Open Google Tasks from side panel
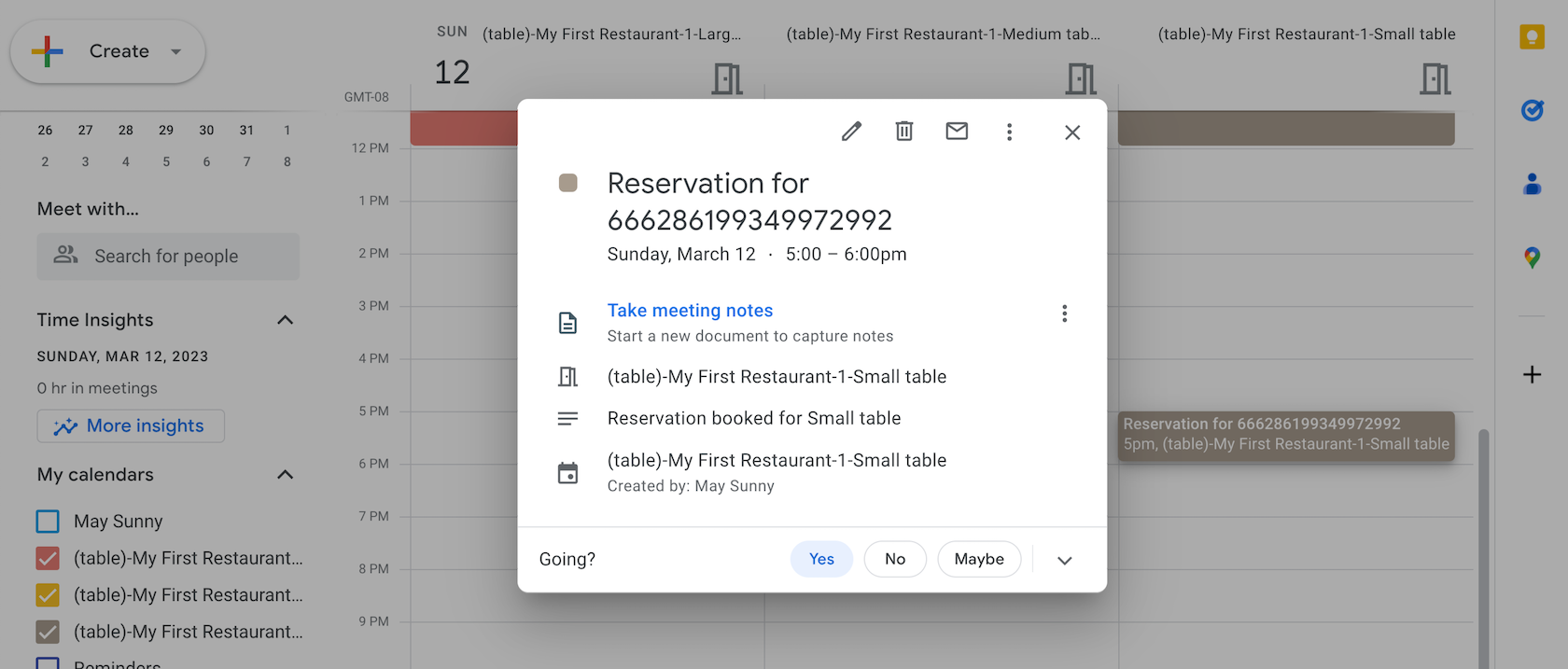This screenshot has height=669, width=1568. point(1532,110)
